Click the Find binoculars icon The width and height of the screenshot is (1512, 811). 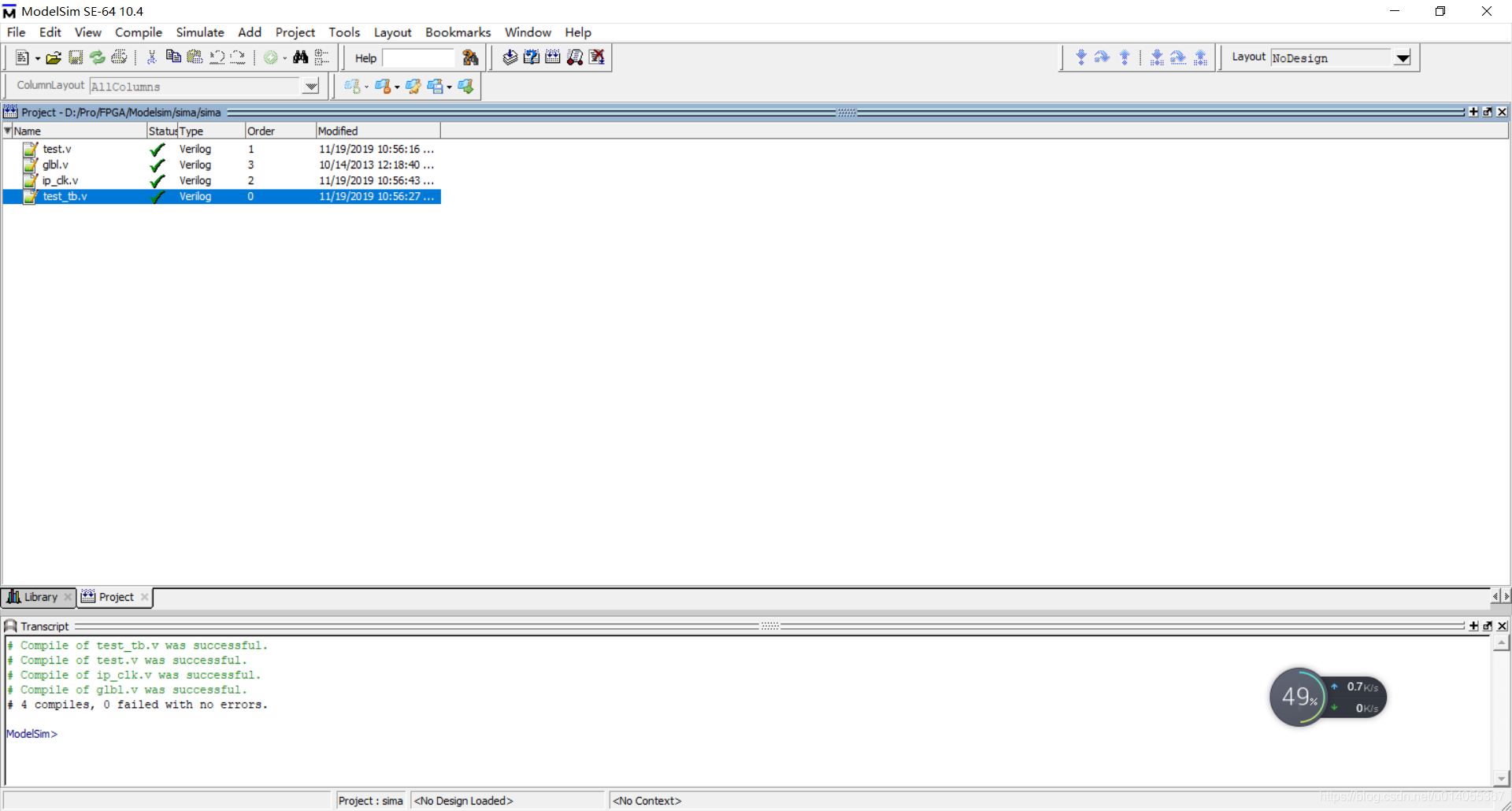(300, 57)
